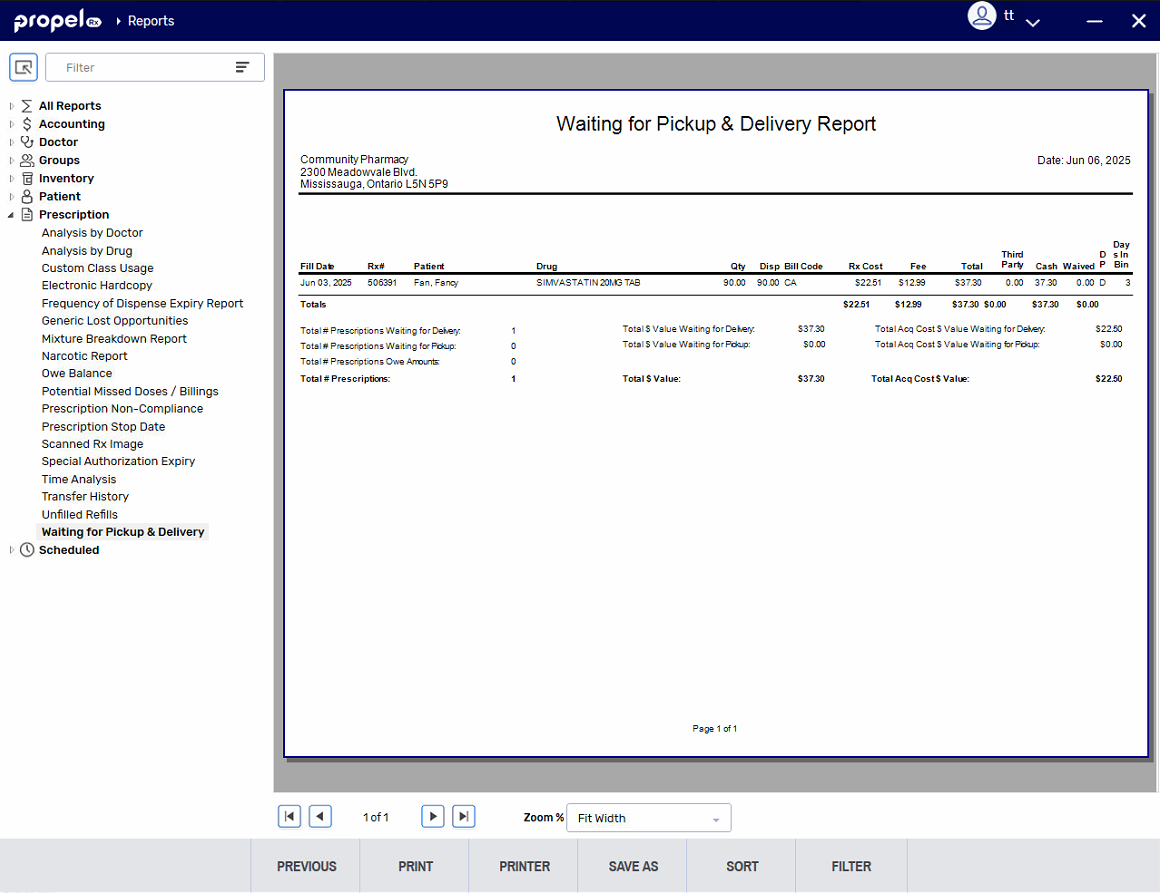The height and width of the screenshot is (893, 1160).
Task: Open Electronic Hardcopy report
Action: (x=97, y=285)
